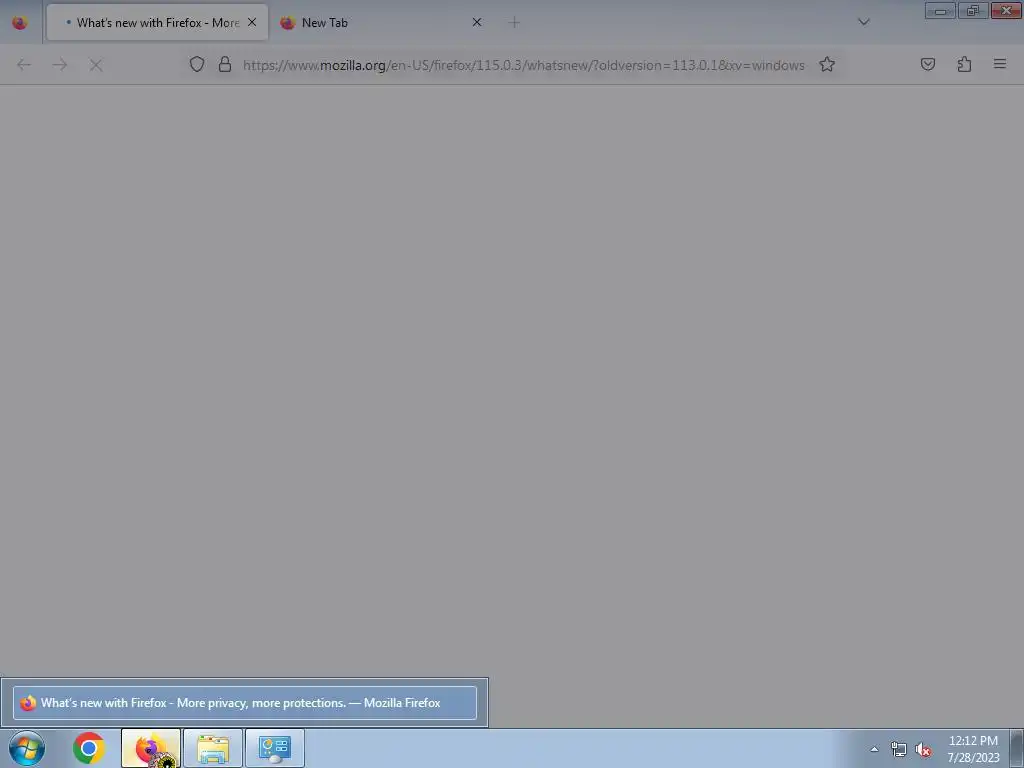
Task: Open the Windows Start menu
Action: [27, 748]
